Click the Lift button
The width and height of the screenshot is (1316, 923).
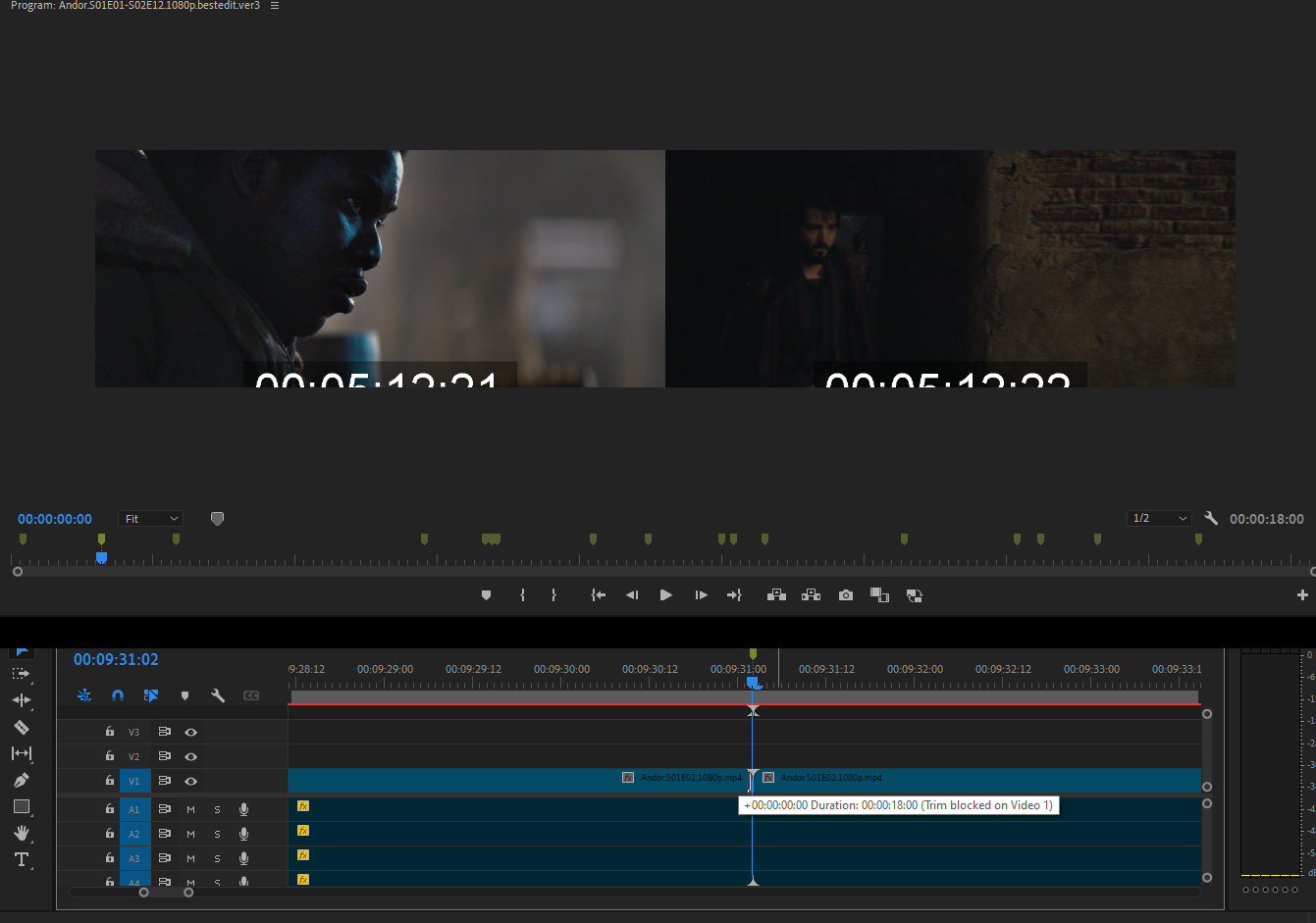(x=776, y=595)
